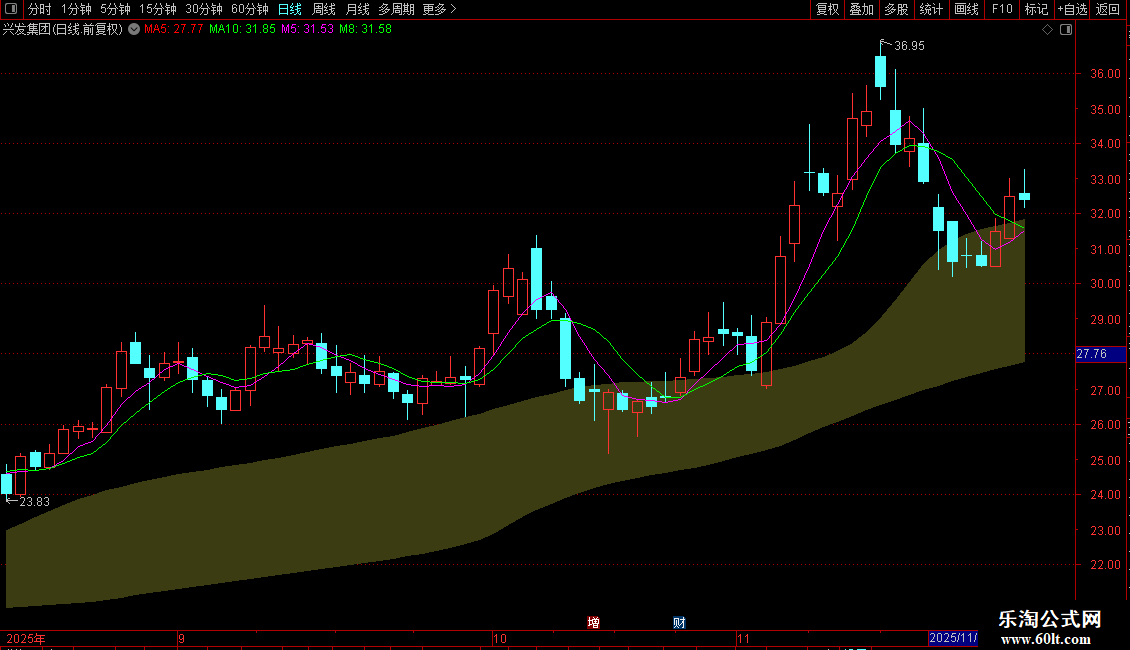Switch to 月线 monthly chart
1130x650 pixels.
pos(357,9)
